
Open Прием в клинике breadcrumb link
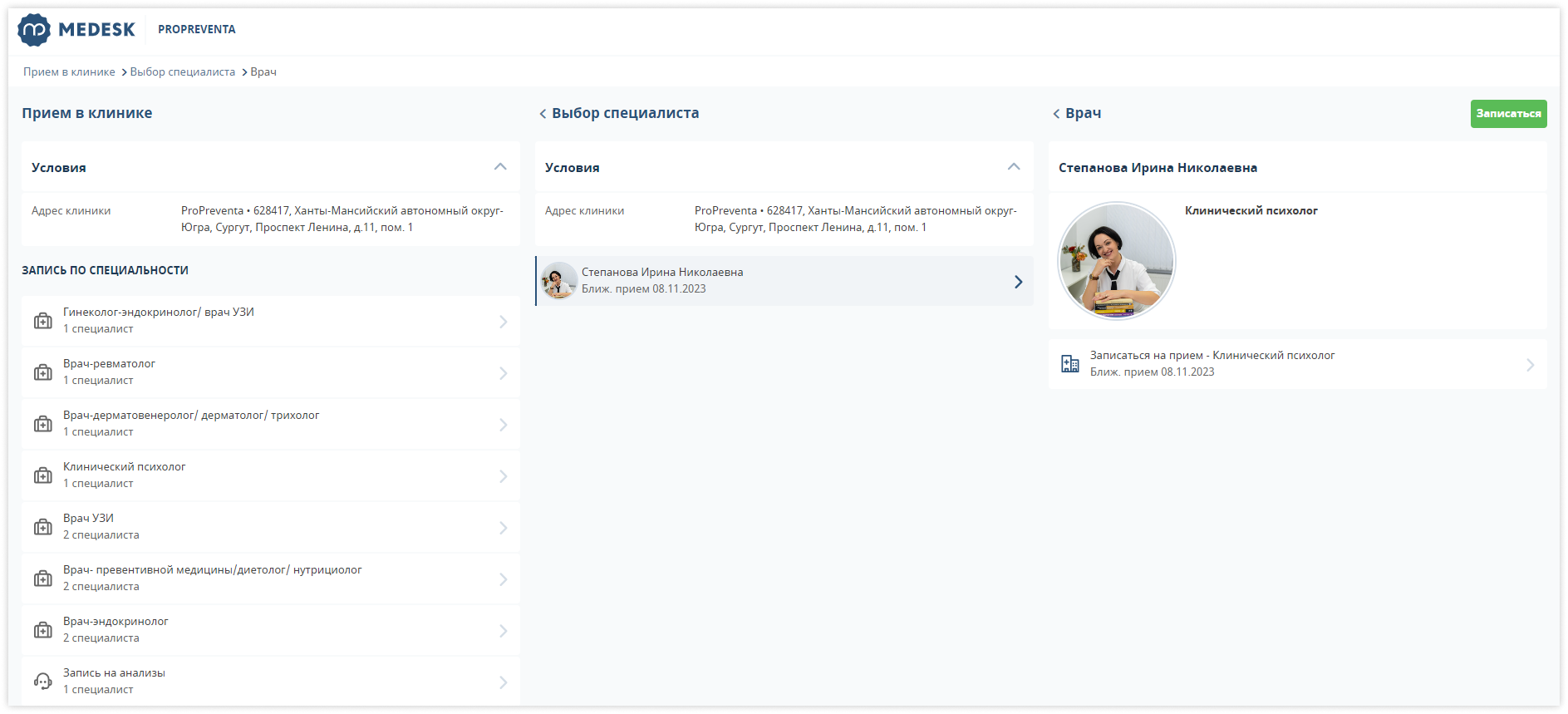click(69, 72)
